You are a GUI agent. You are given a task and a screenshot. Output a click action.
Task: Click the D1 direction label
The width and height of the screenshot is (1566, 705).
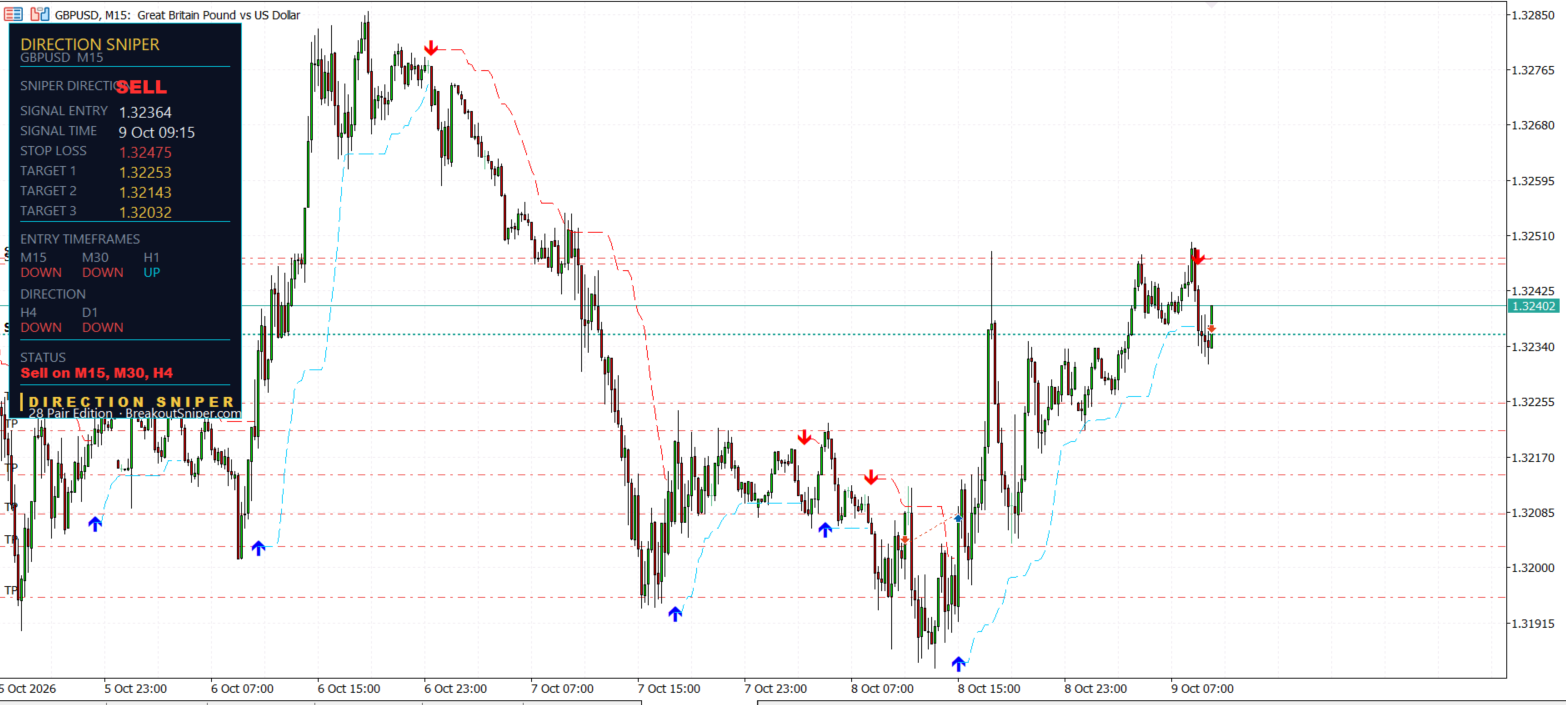point(91,313)
